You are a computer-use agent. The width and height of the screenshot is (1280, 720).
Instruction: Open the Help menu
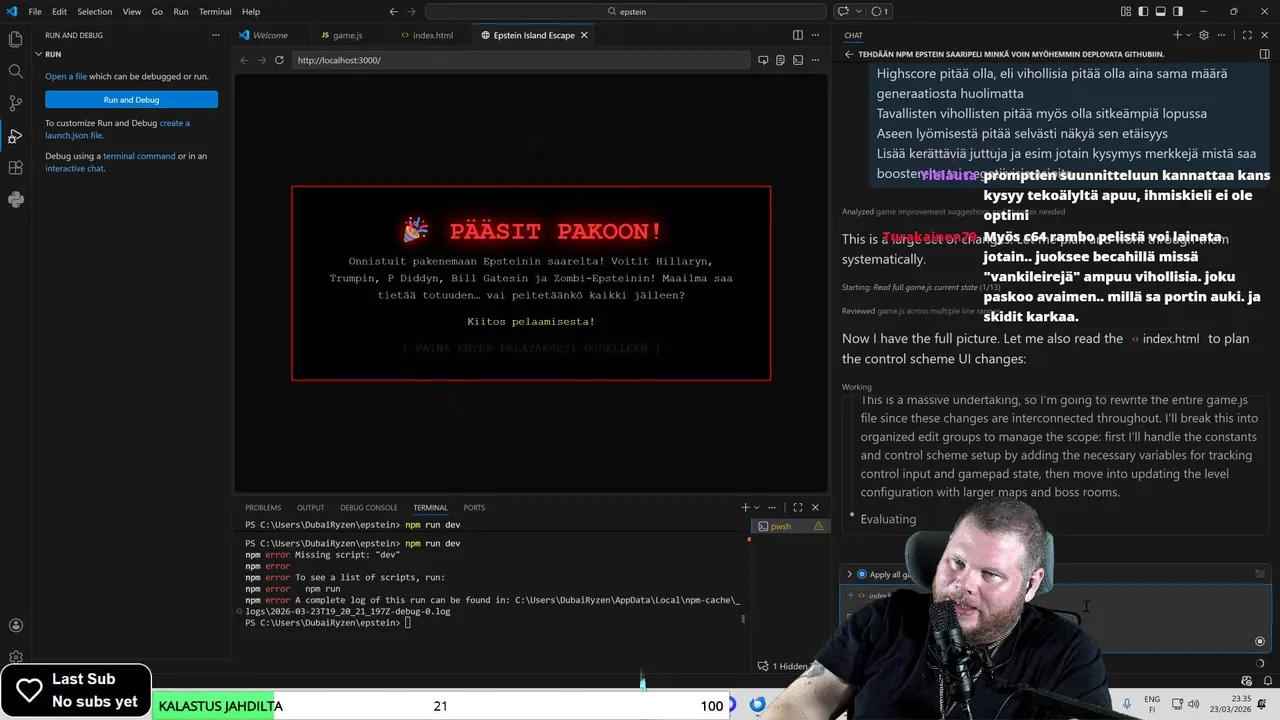coord(251,11)
